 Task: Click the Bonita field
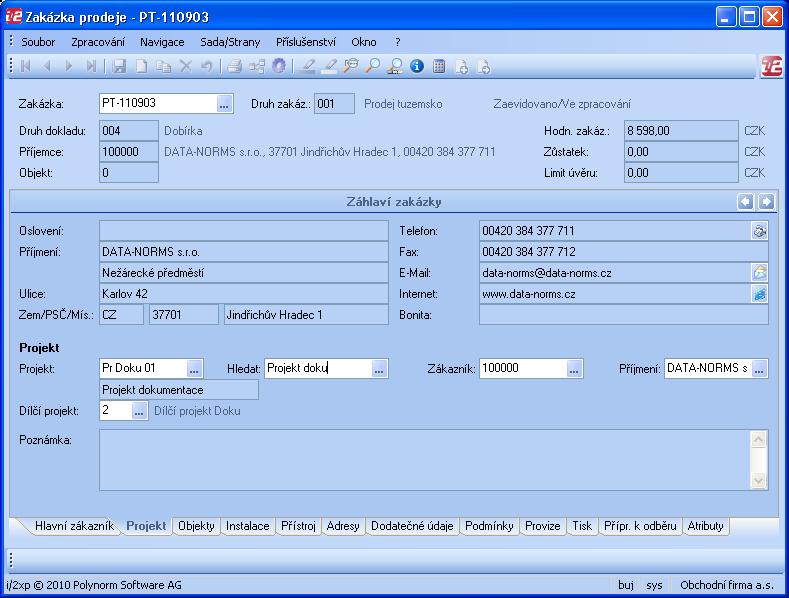[x=624, y=315]
